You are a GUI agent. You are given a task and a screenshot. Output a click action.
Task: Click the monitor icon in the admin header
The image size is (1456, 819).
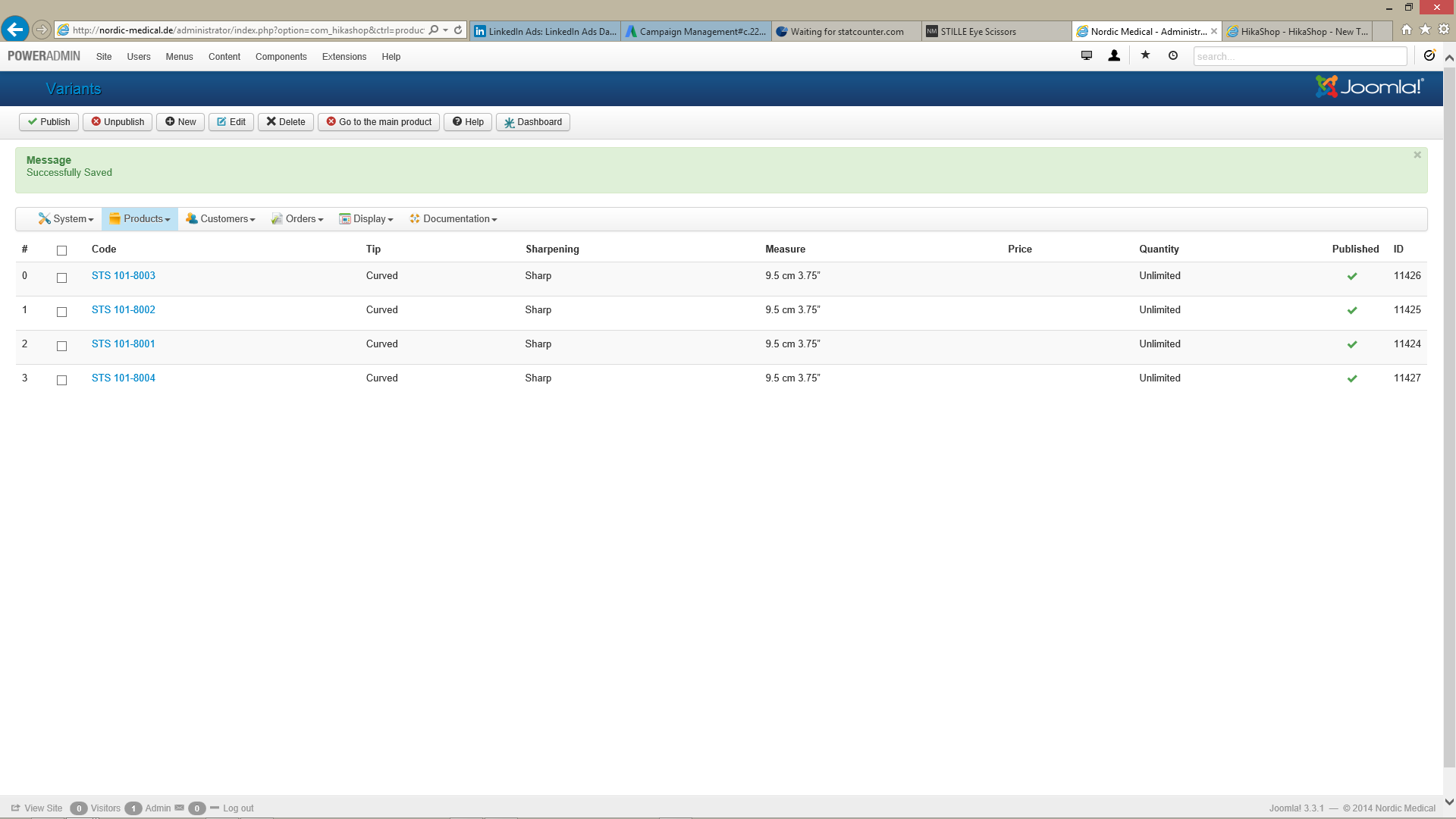coord(1087,55)
